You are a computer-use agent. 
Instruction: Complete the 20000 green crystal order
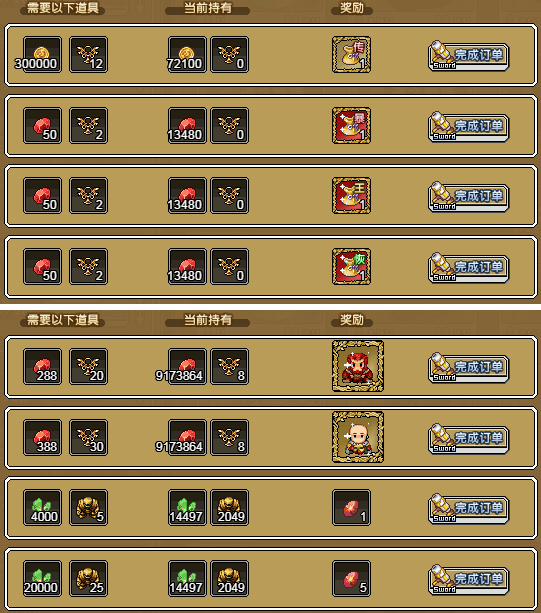pyautogui.click(x=469, y=580)
